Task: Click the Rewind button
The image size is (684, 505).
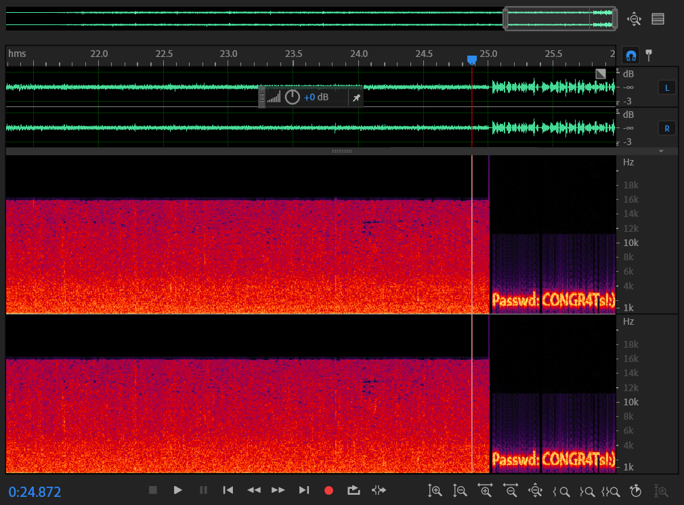Action: pos(254,490)
